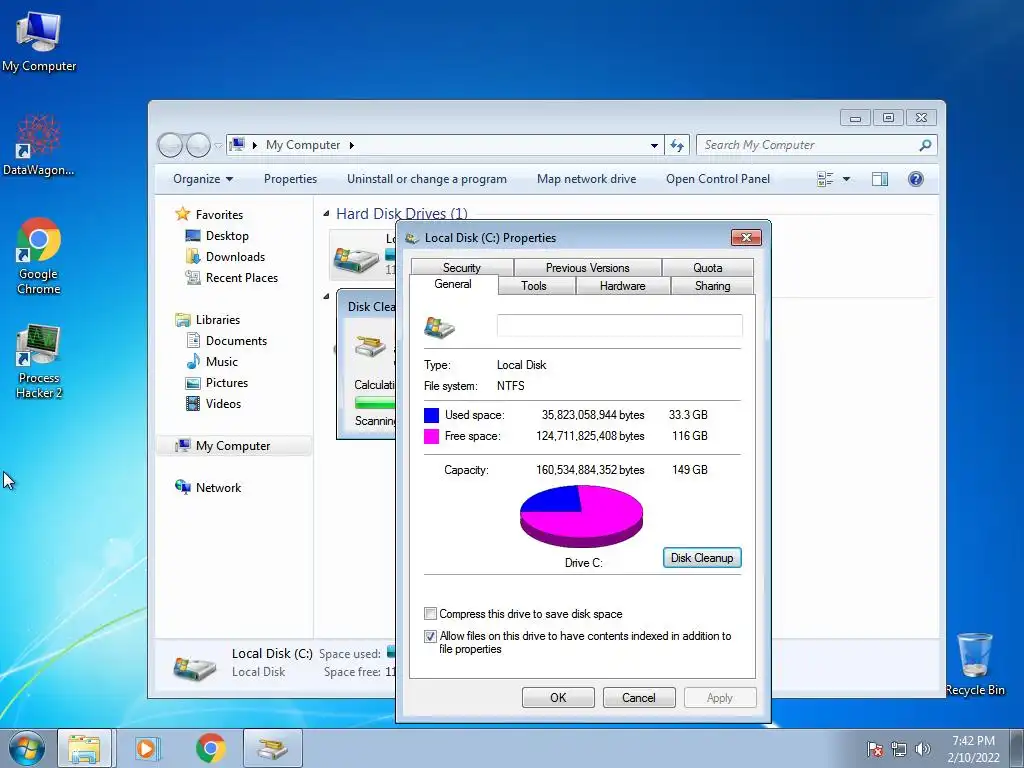Click Open Control Panel
This screenshot has width=1024, height=768.
(x=718, y=179)
